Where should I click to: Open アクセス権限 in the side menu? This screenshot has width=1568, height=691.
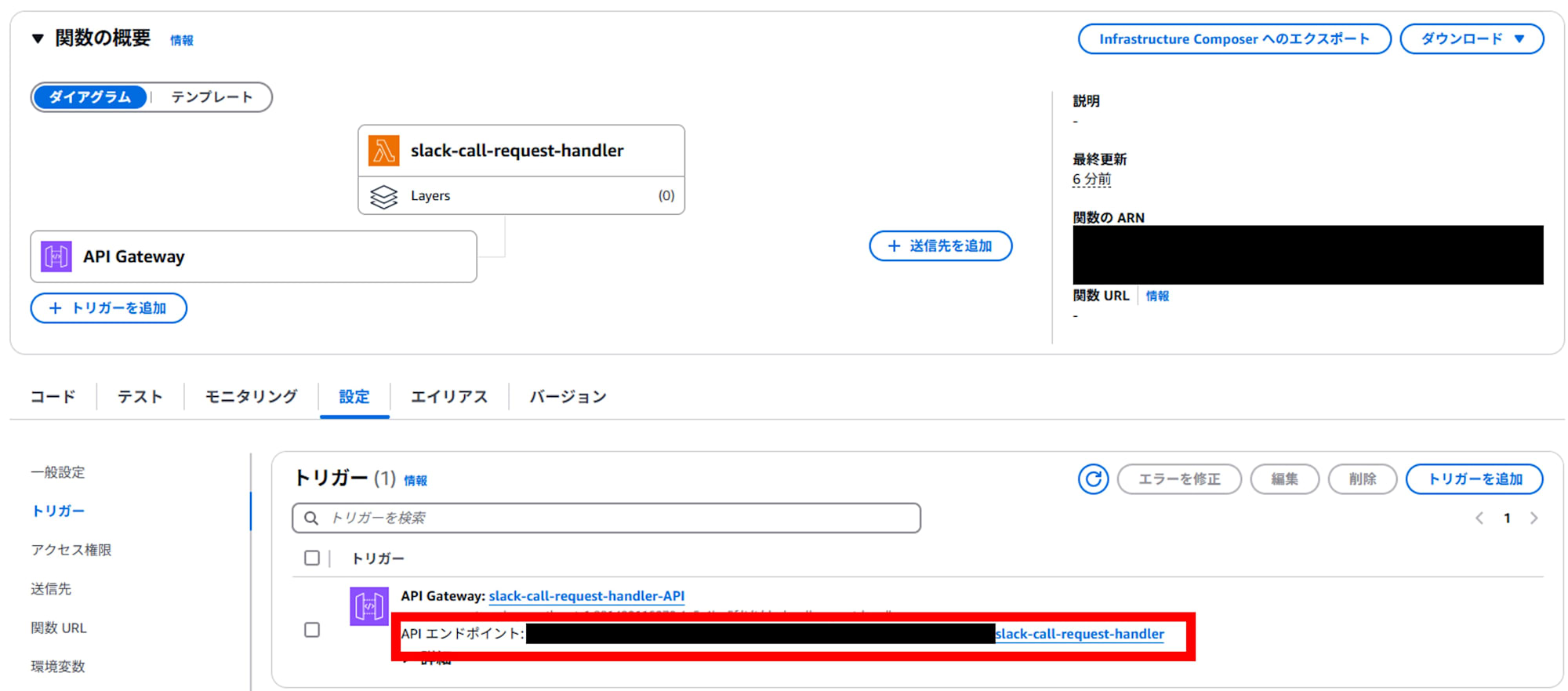(x=71, y=550)
